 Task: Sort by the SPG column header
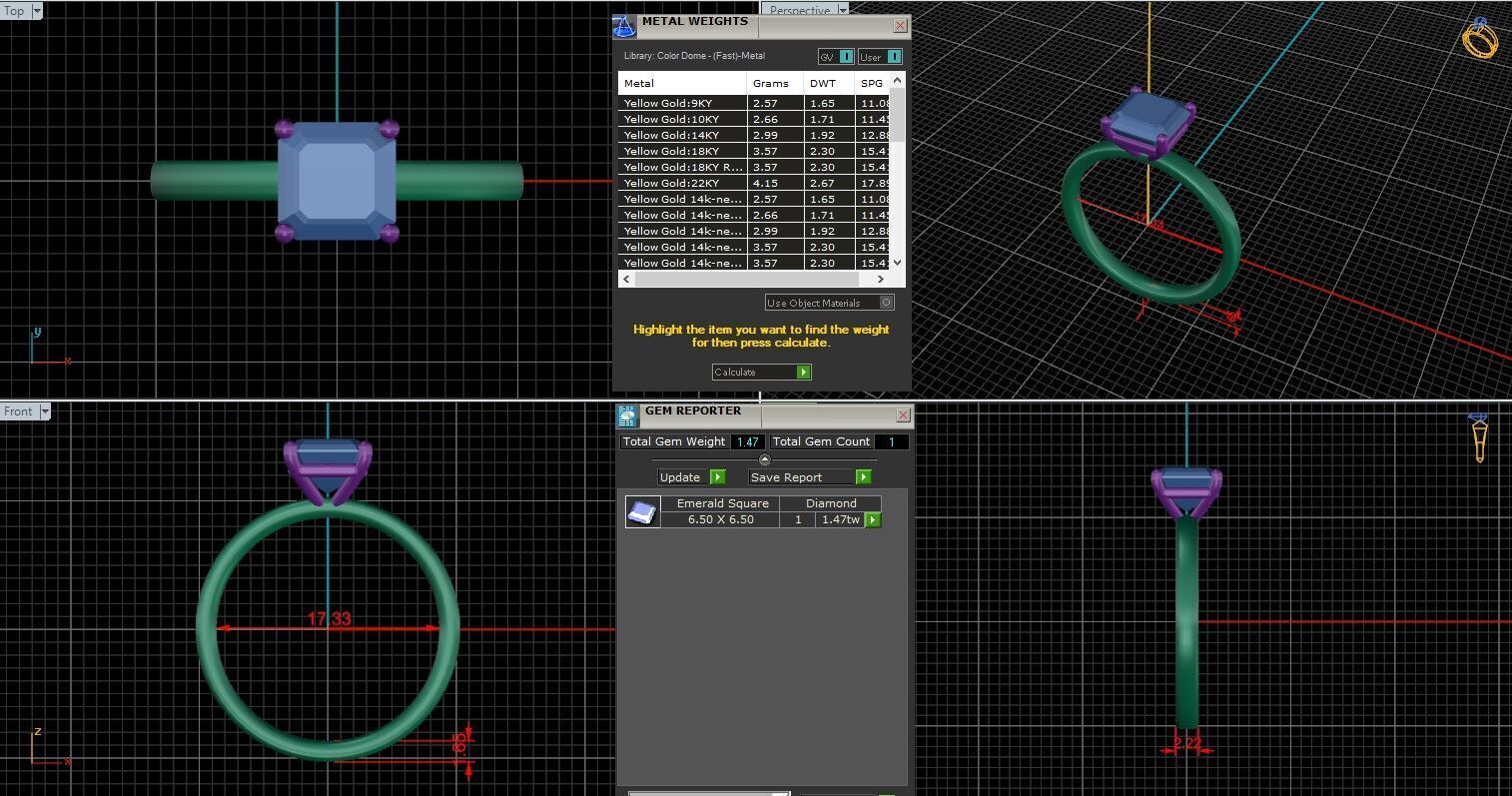(871, 83)
